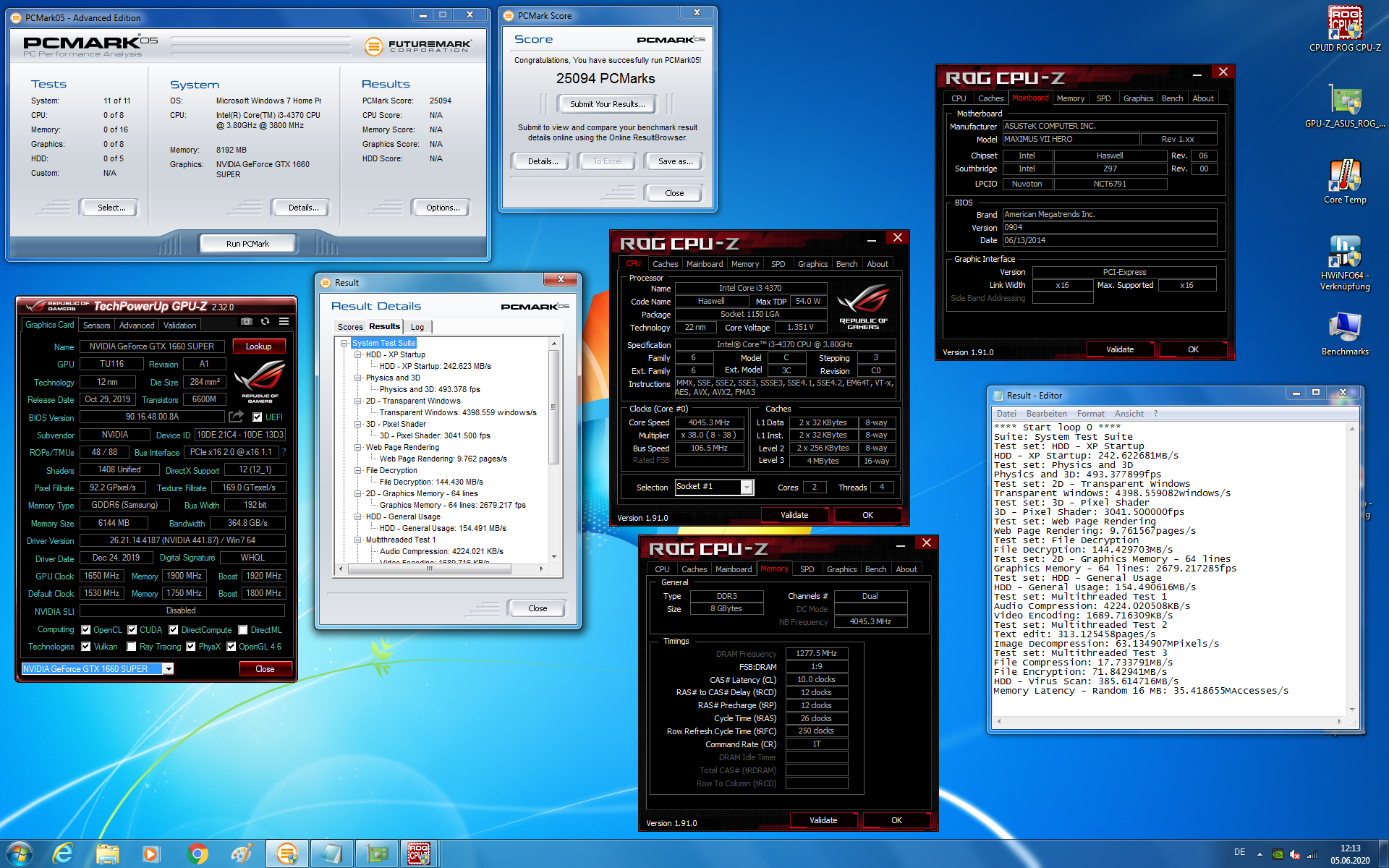Open Log tab in Result Details
The height and width of the screenshot is (868, 1389).
(x=417, y=327)
